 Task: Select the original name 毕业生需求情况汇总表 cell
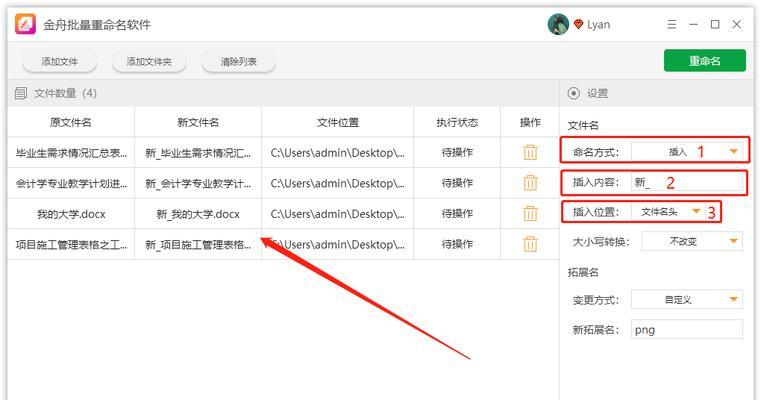coord(71,152)
